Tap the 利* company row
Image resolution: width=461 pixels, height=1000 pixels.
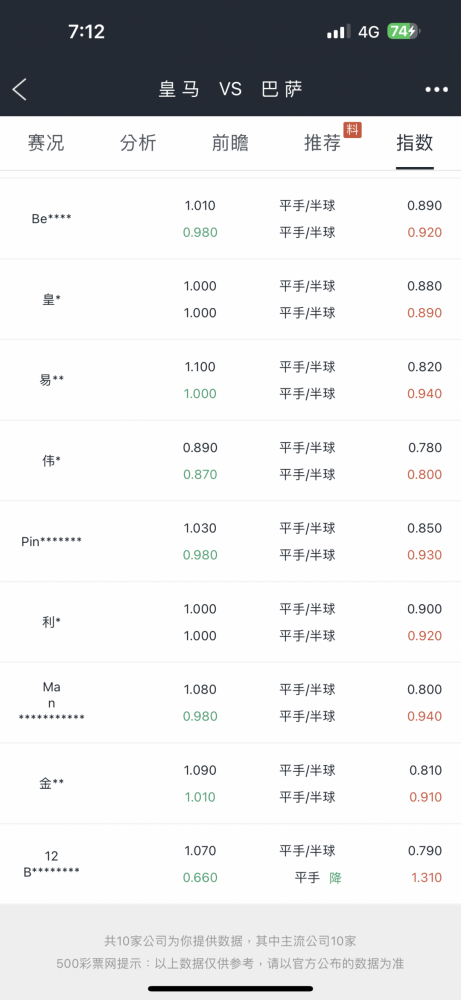coord(230,622)
